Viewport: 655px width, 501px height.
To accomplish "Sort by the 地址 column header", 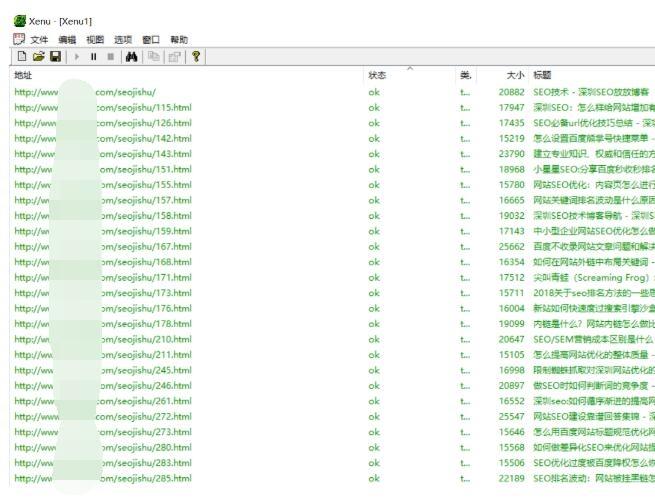I will tap(187, 75).
